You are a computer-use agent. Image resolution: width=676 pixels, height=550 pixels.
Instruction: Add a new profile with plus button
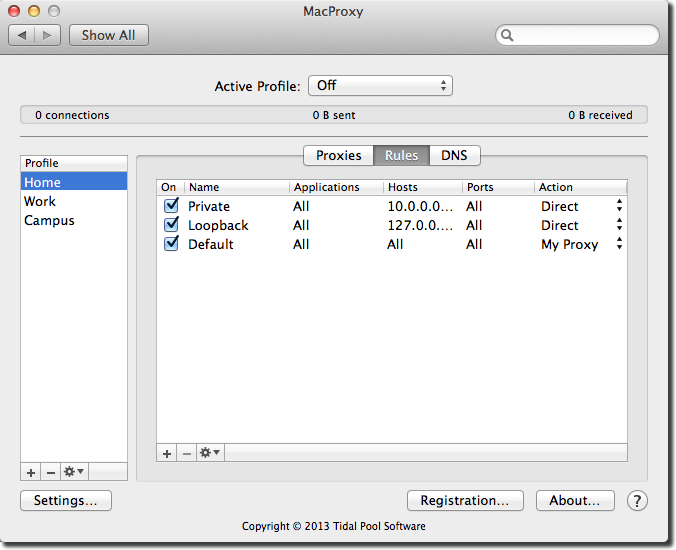[31, 472]
